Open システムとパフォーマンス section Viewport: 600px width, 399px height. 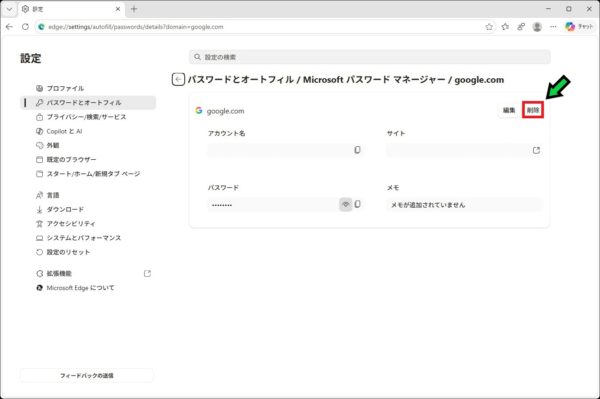(x=88, y=238)
